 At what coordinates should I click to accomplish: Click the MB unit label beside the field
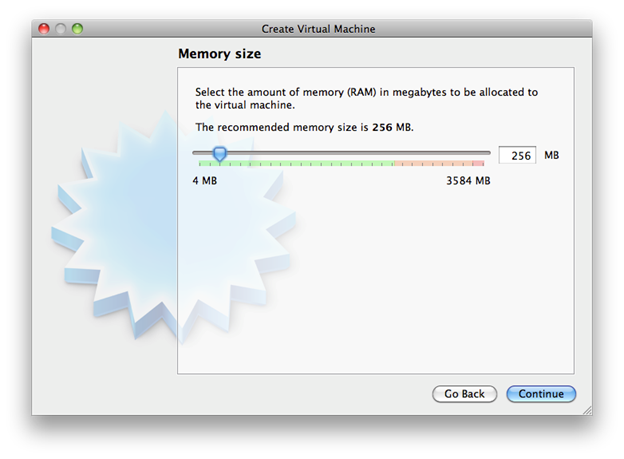click(552, 156)
